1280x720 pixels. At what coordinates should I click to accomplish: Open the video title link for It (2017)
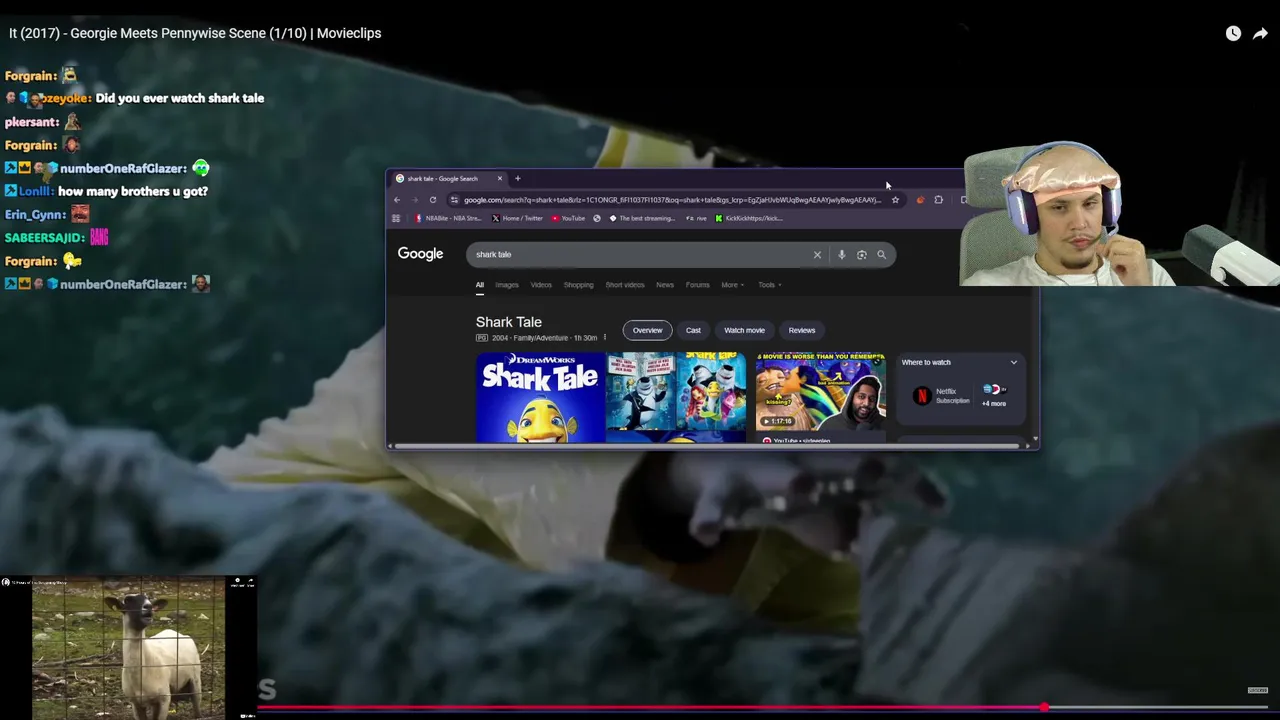[x=195, y=33]
